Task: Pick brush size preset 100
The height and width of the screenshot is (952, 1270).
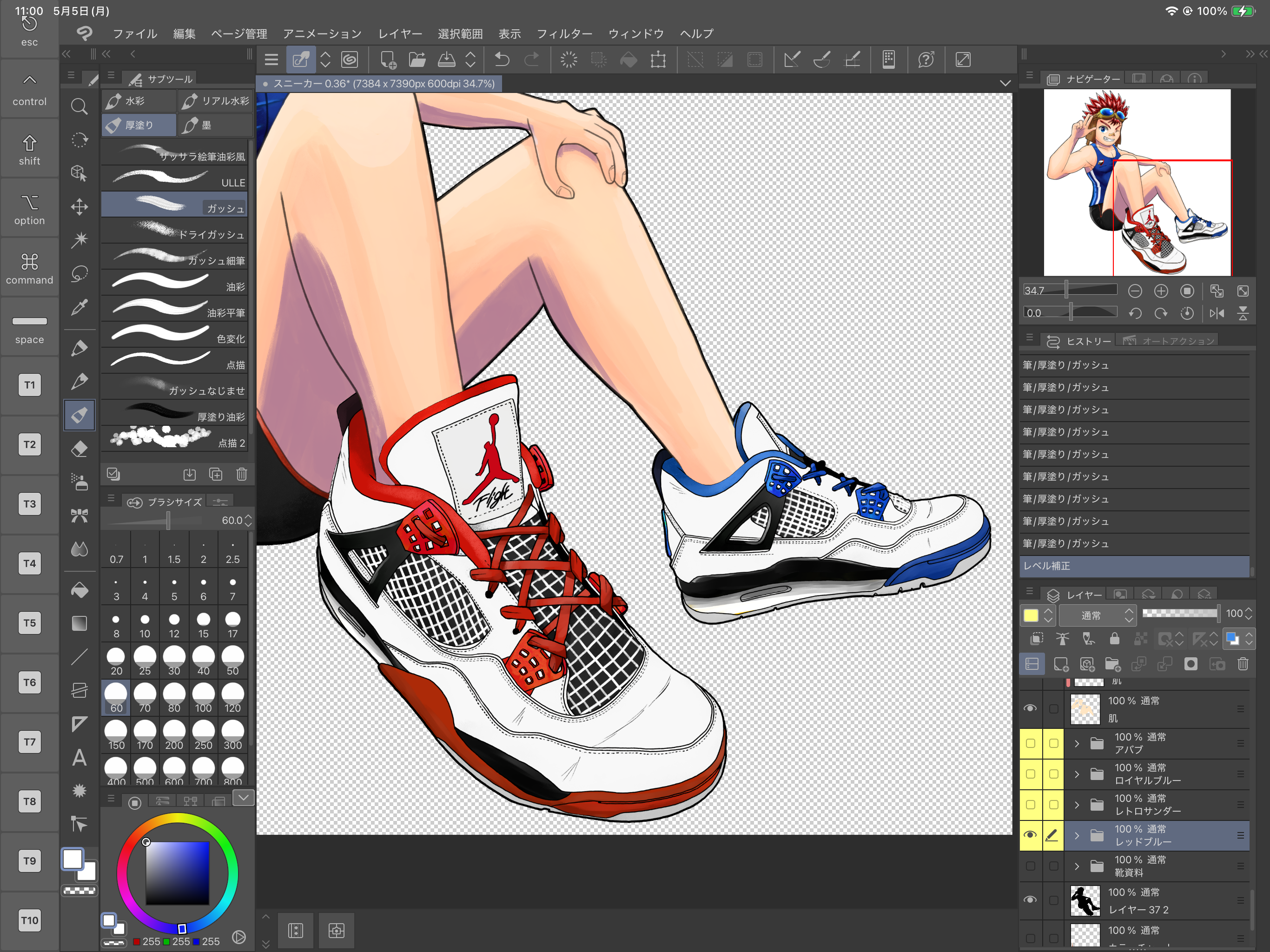Action: 203,698
